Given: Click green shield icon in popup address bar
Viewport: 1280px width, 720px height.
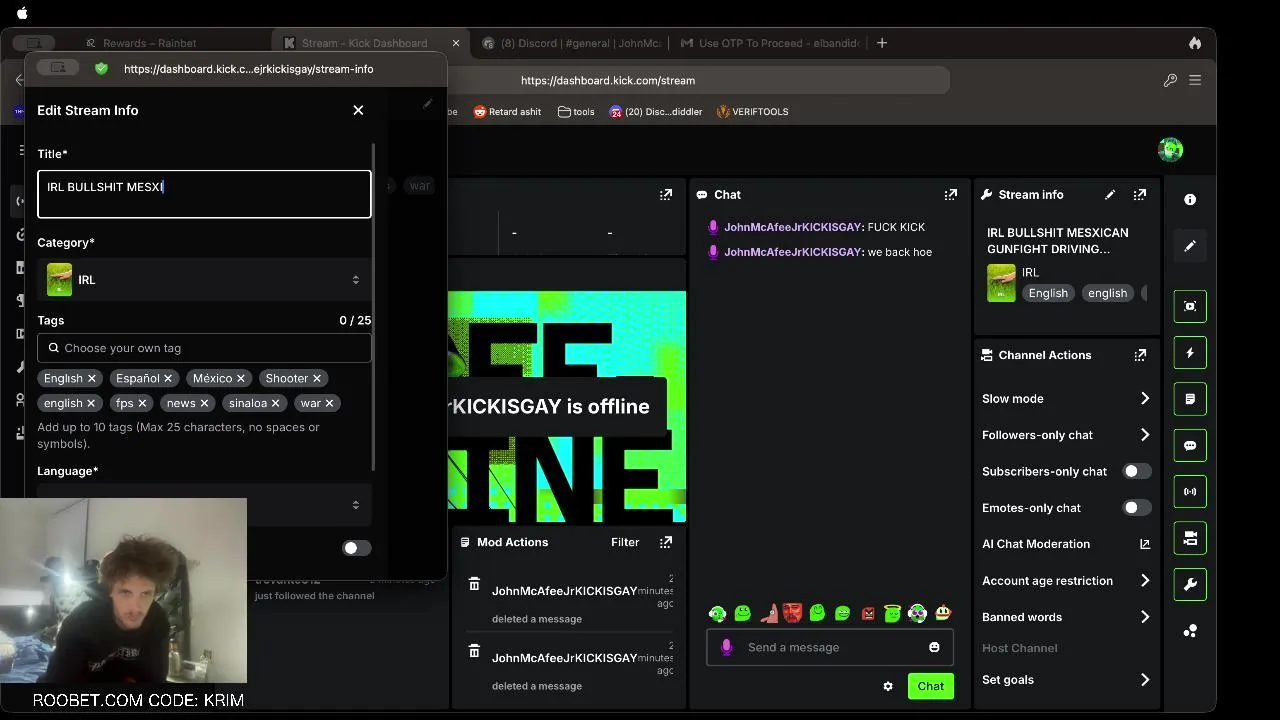Looking at the screenshot, I should click(x=101, y=69).
